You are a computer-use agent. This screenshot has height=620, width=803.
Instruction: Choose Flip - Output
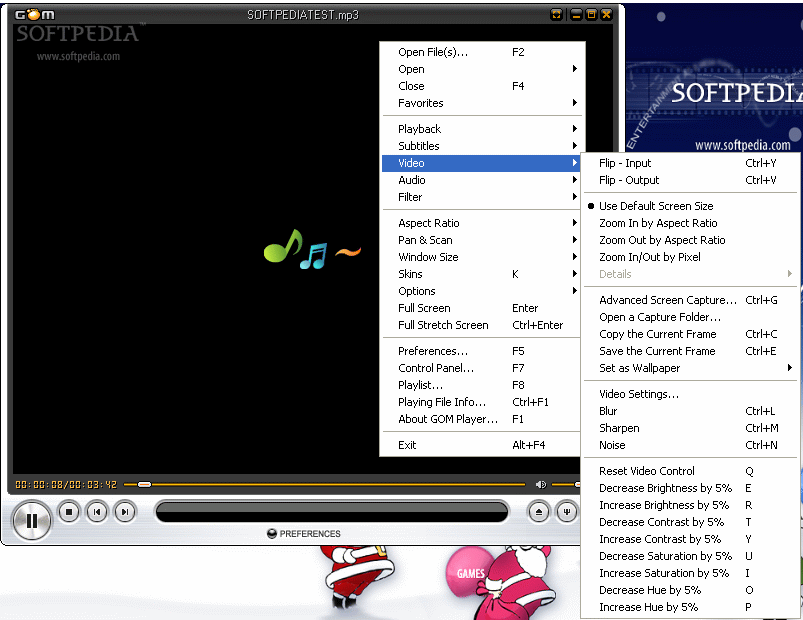[x=690, y=180]
